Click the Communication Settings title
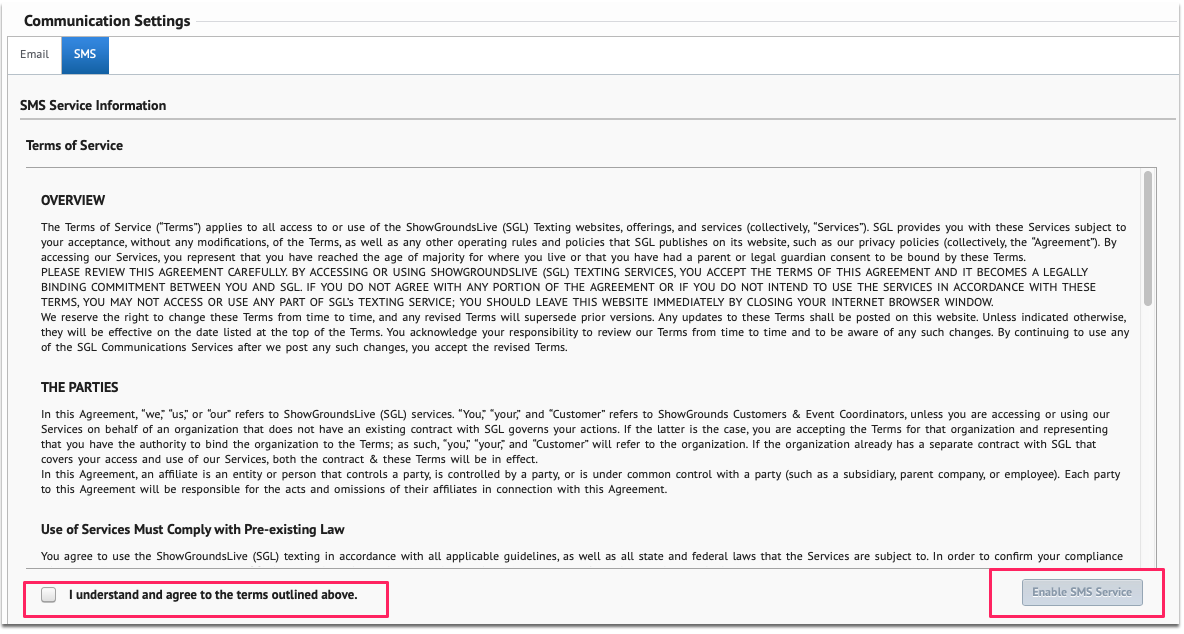Image resolution: width=1184 pixels, height=634 pixels. 107,21
